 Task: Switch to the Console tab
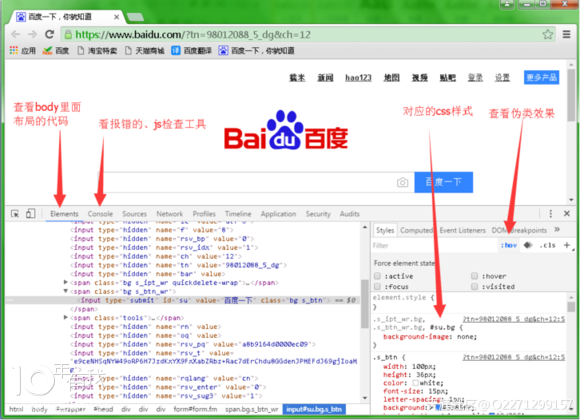pos(100,214)
